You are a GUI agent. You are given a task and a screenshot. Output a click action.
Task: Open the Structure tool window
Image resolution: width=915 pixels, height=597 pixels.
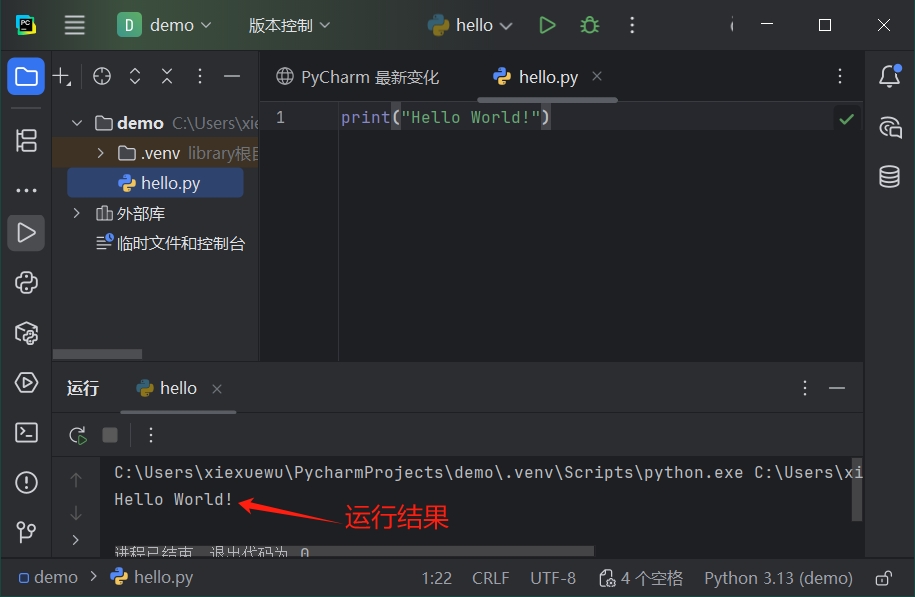click(26, 141)
